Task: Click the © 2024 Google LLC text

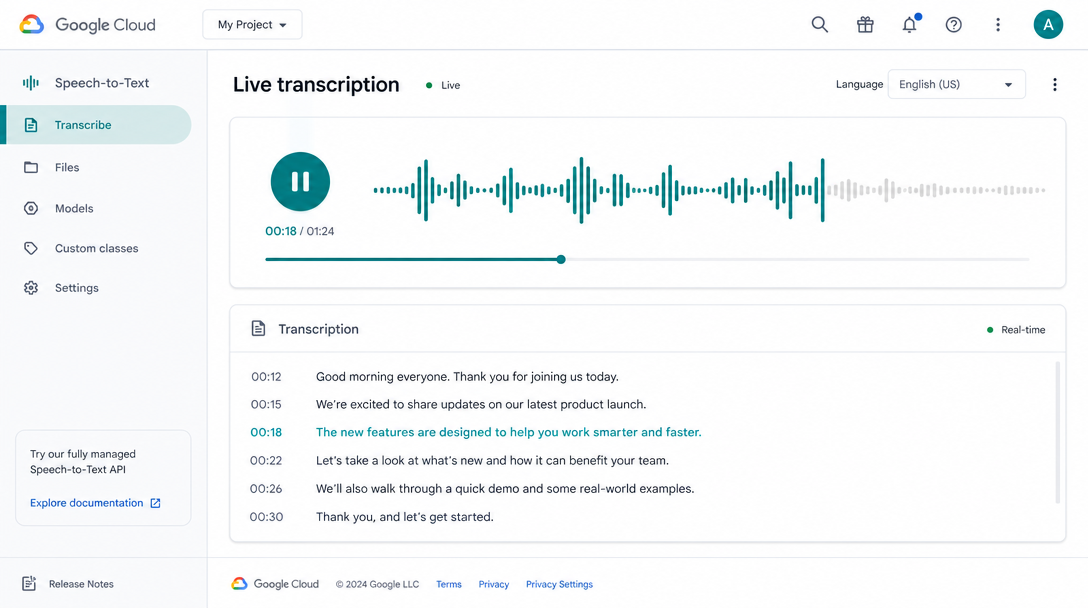Action: pos(377,584)
